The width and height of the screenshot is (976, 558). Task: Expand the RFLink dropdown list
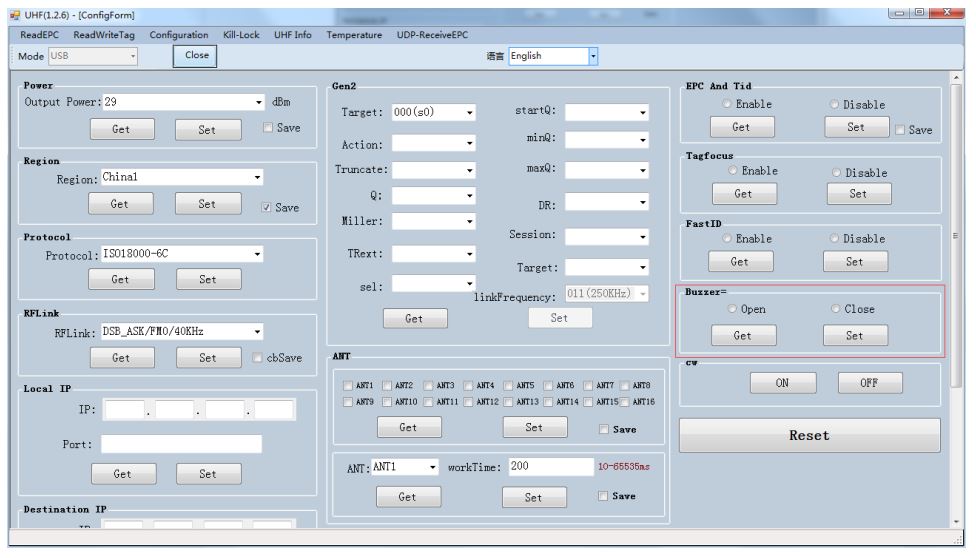259,331
